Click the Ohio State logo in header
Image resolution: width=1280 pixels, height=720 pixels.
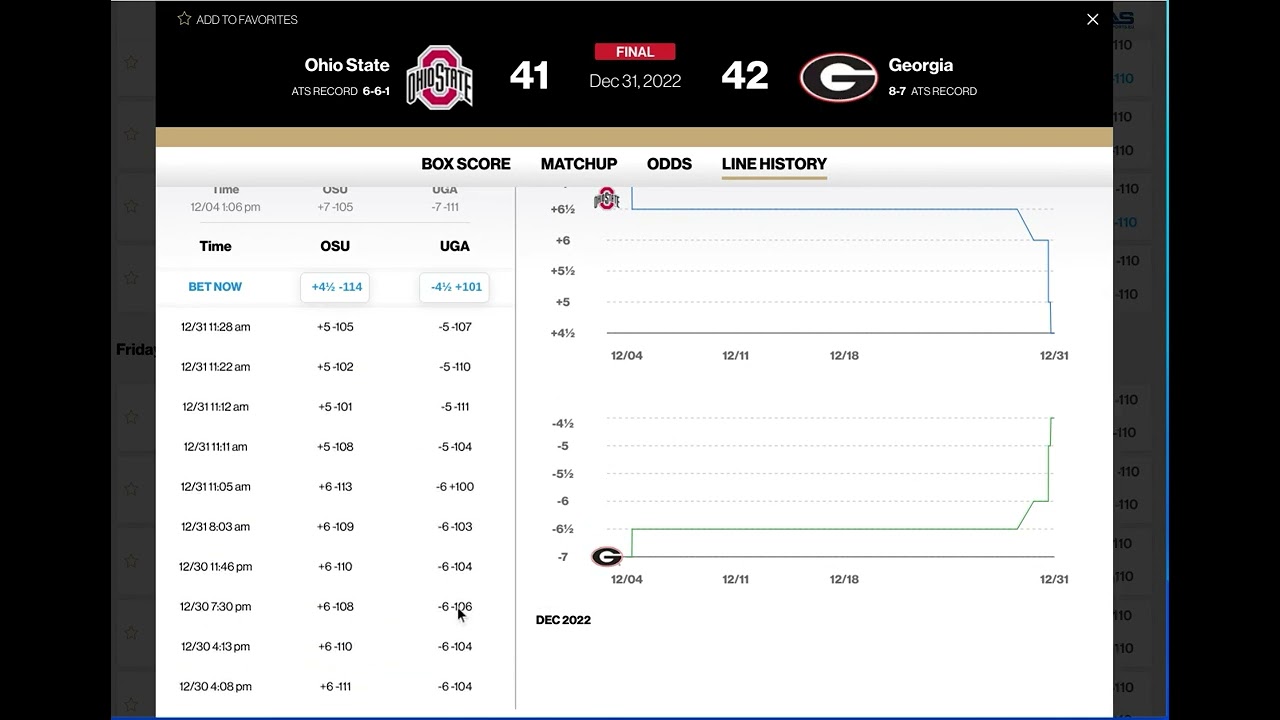click(x=439, y=77)
